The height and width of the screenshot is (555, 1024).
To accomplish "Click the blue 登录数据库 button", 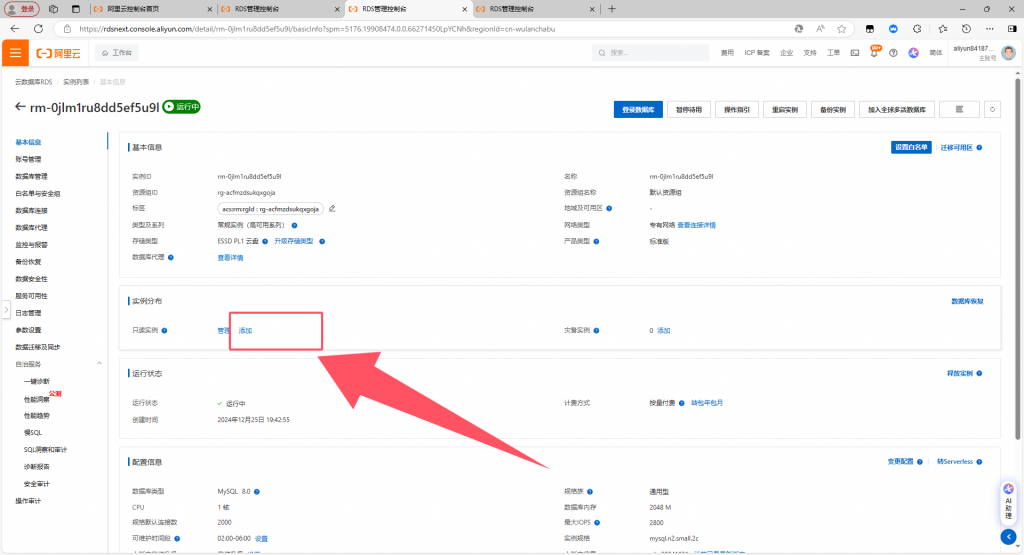I will 638,109.
